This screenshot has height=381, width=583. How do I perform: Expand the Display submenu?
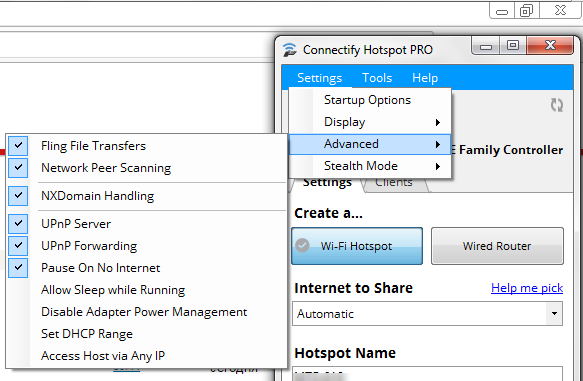click(x=370, y=122)
